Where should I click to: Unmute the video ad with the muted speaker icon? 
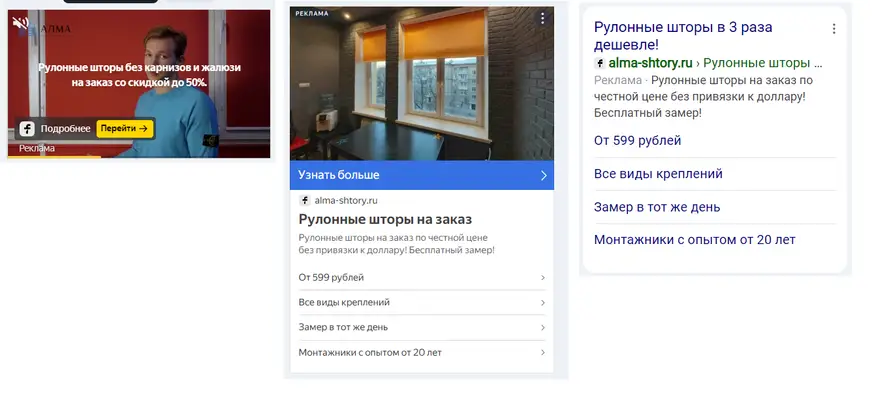click(x=21, y=23)
